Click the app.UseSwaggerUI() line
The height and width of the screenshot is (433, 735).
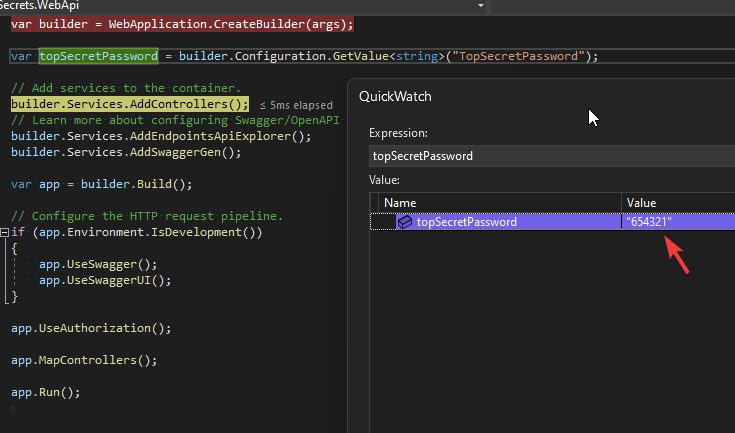105,280
